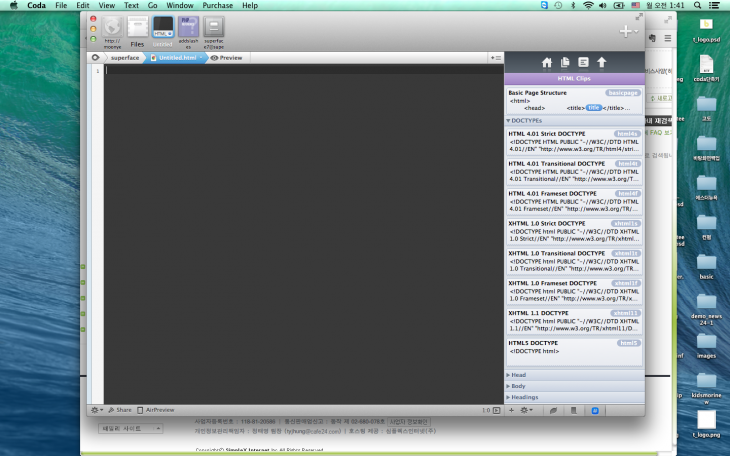The height and width of the screenshot is (456, 730).
Task: Click the plus icon to add new tab
Action: tap(627, 31)
